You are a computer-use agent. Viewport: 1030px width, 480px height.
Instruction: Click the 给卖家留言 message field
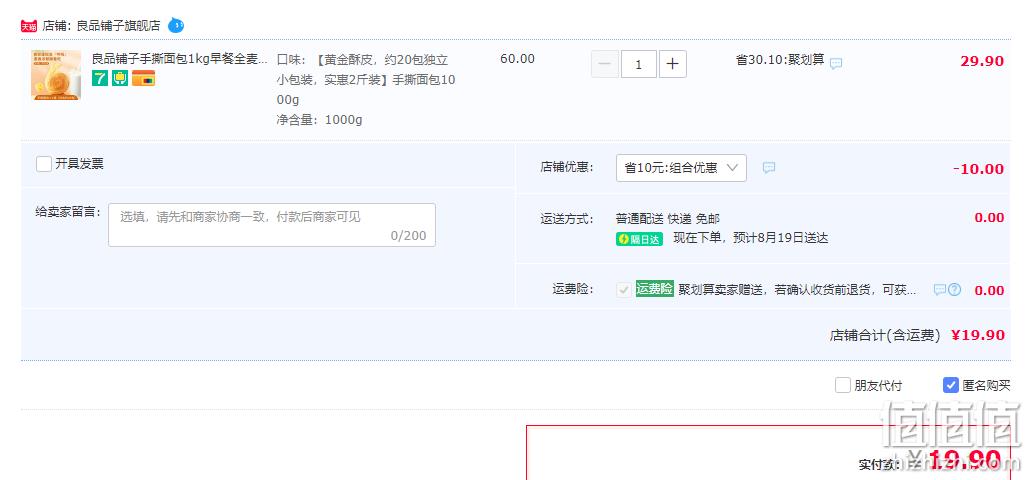pos(272,225)
